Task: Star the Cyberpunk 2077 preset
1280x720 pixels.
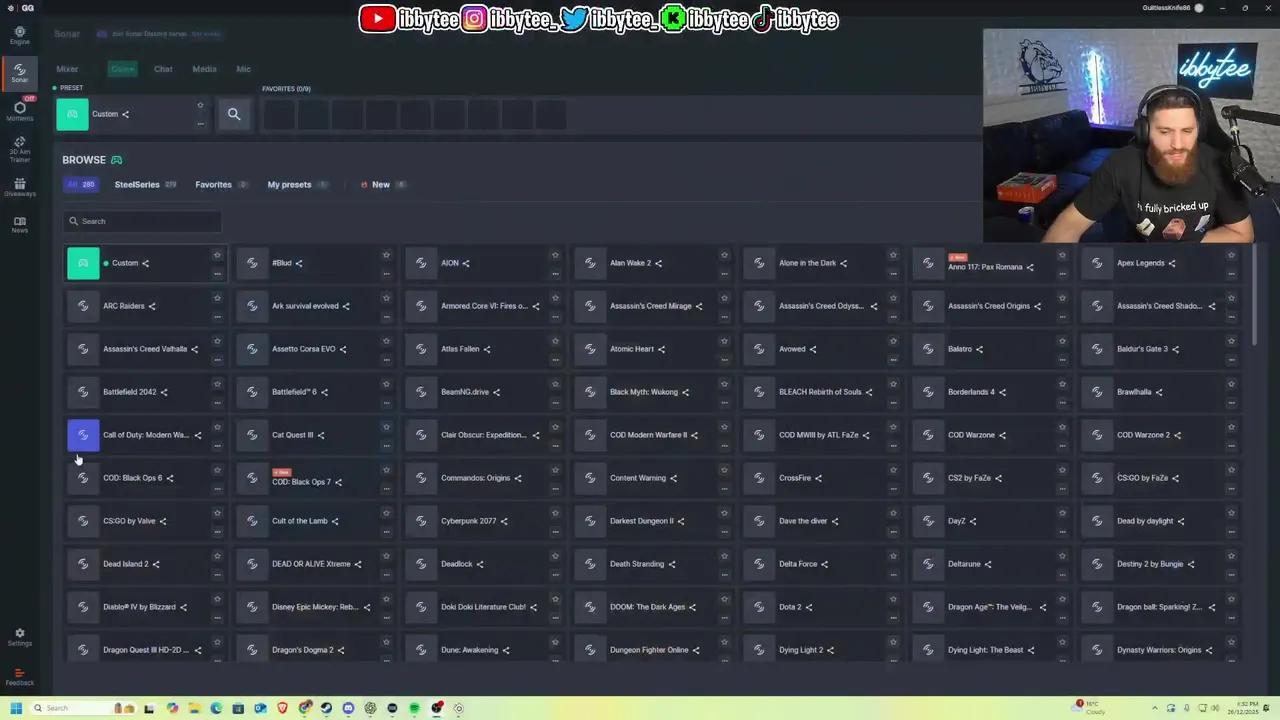Action: click(555, 514)
